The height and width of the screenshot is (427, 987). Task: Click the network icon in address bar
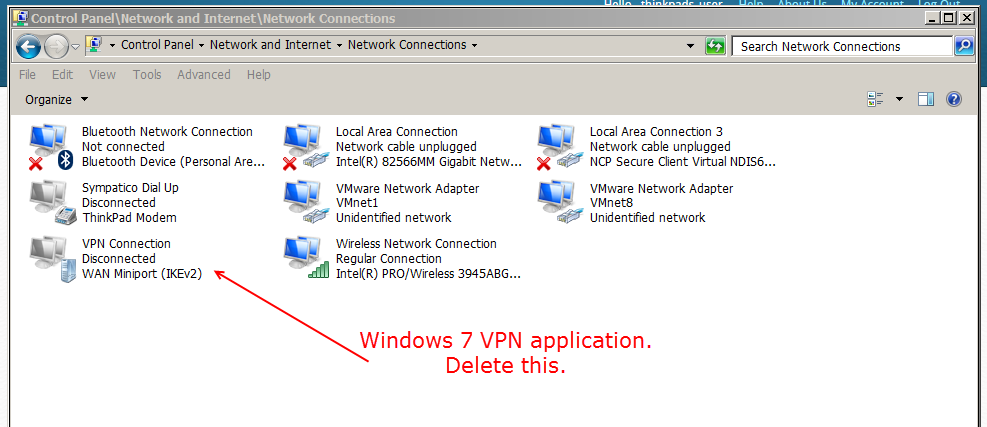94,45
